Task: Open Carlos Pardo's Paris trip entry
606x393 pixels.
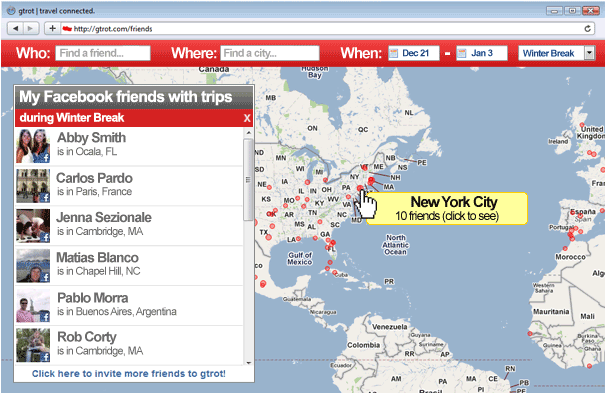Action: tap(129, 186)
